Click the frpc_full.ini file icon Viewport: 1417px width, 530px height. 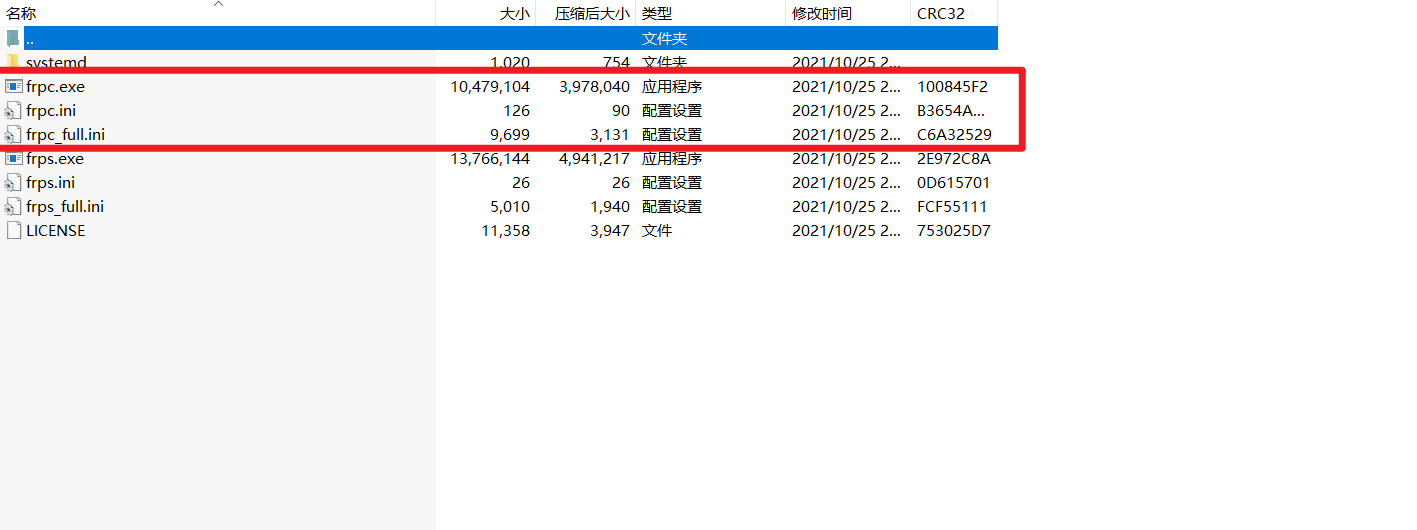(13, 135)
